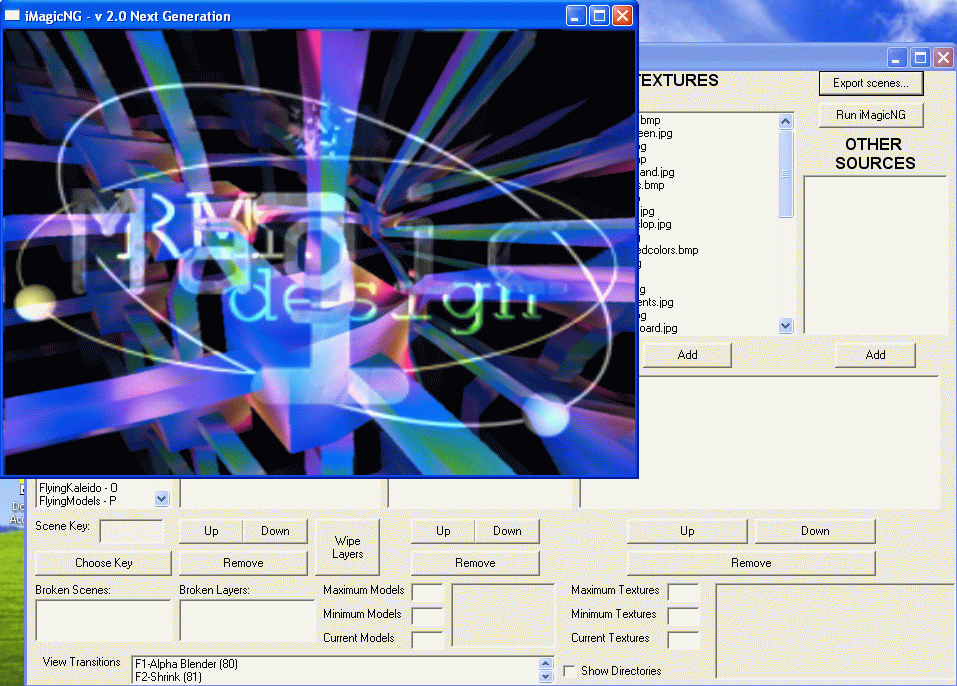The height and width of the screenshot is (686, 957).
Task: Select the texture ending in ents.jpg
Action: coord(656,302)
